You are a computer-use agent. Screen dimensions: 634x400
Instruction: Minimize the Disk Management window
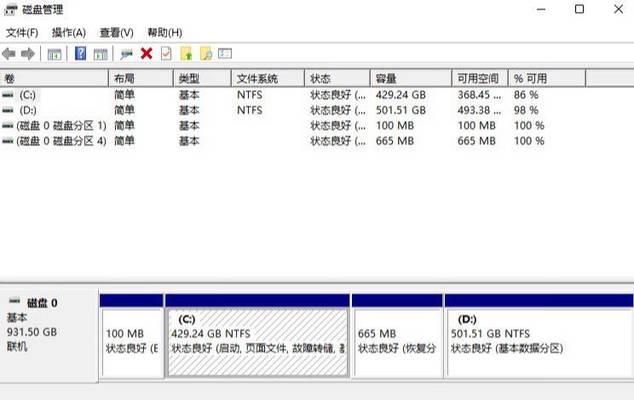click(541, 9)
